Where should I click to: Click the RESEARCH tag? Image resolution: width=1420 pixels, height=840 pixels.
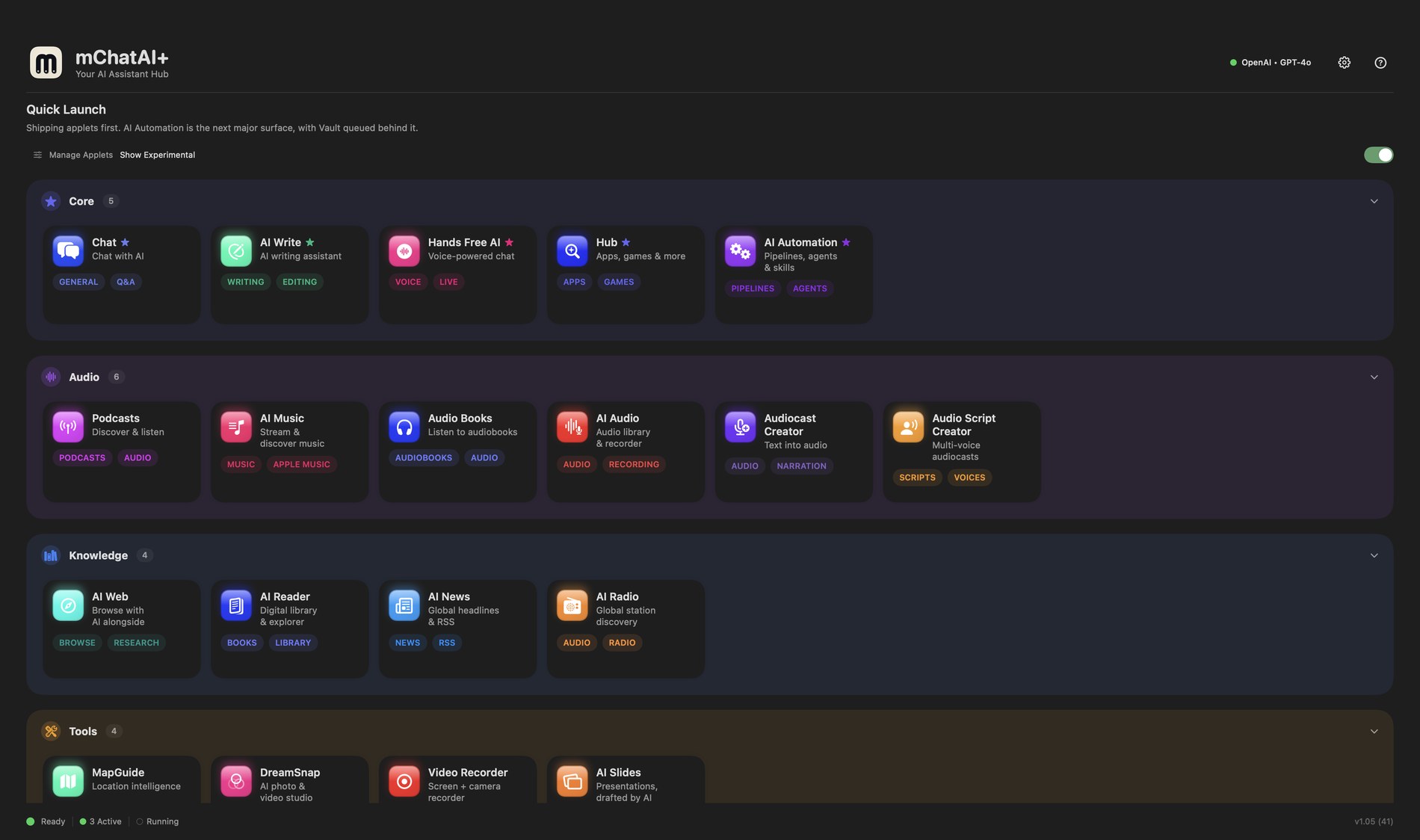coord(136,643)
